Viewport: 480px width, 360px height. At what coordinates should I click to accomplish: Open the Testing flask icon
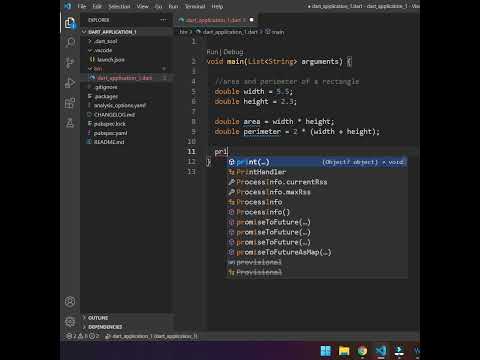(70, 123)
